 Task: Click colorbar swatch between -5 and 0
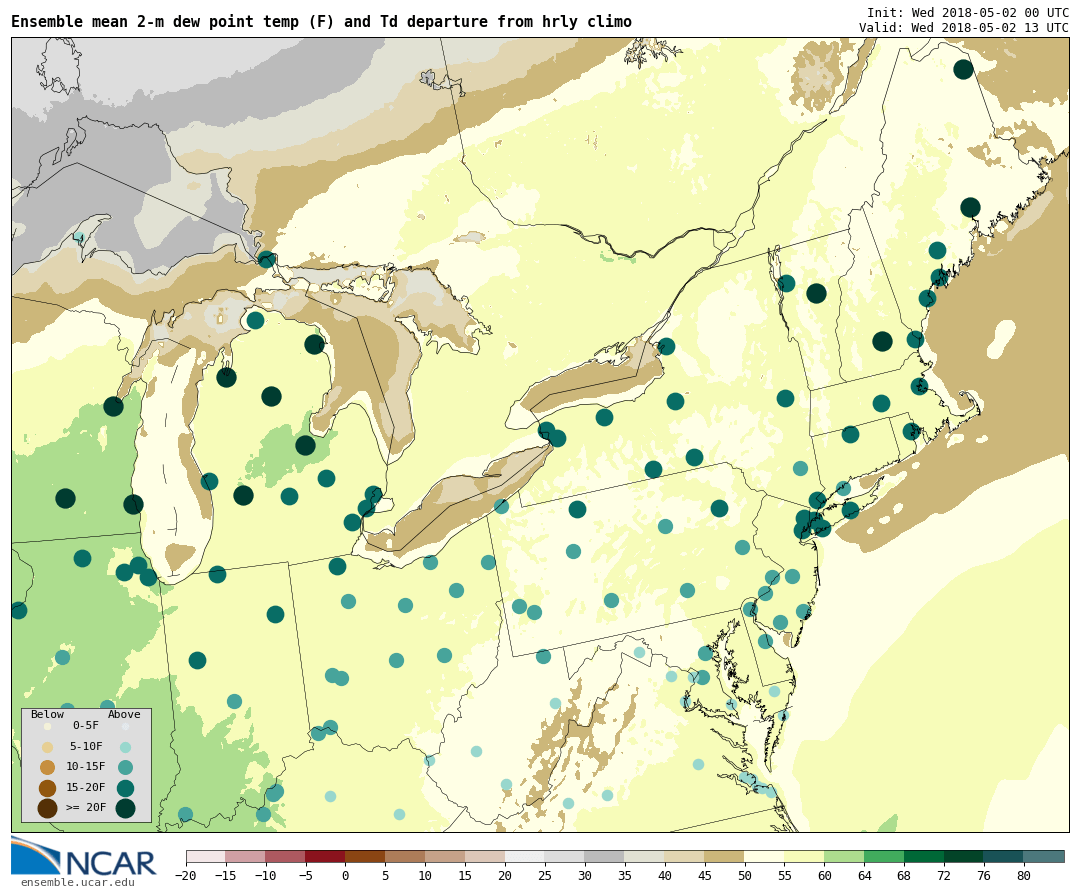point(325,857)
